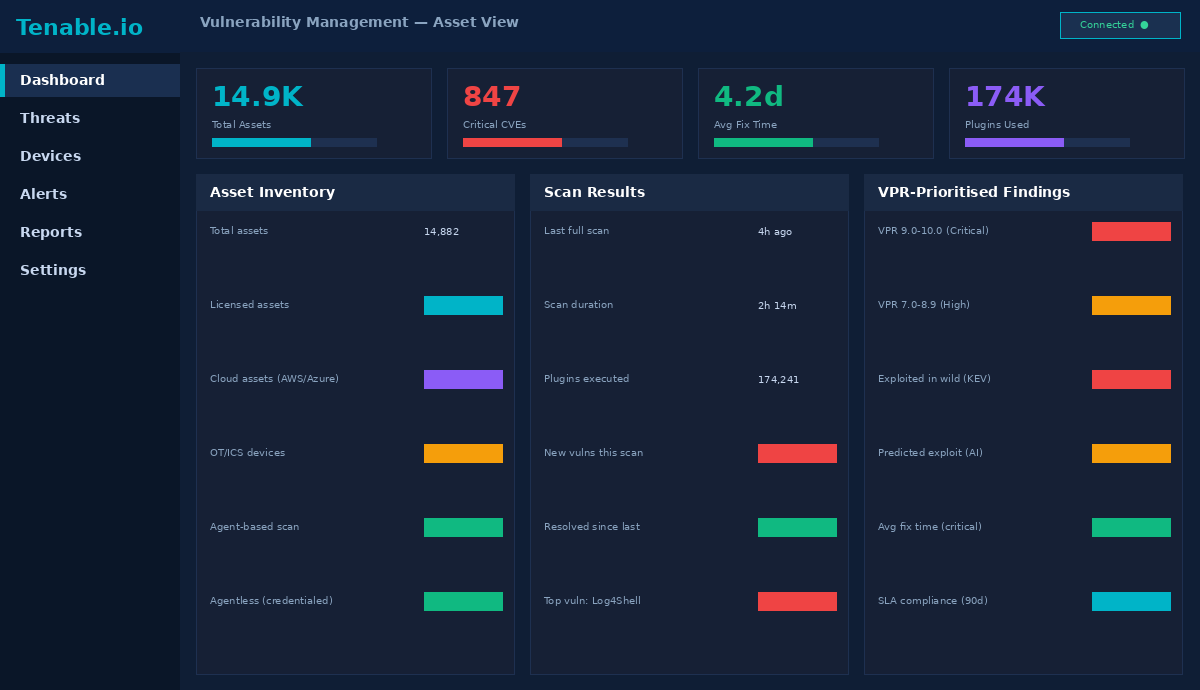Viewport: 1200px width, 690px height.
Task: Click the Plugins Used purple progress bar
Action: (x=1047, y=142)
